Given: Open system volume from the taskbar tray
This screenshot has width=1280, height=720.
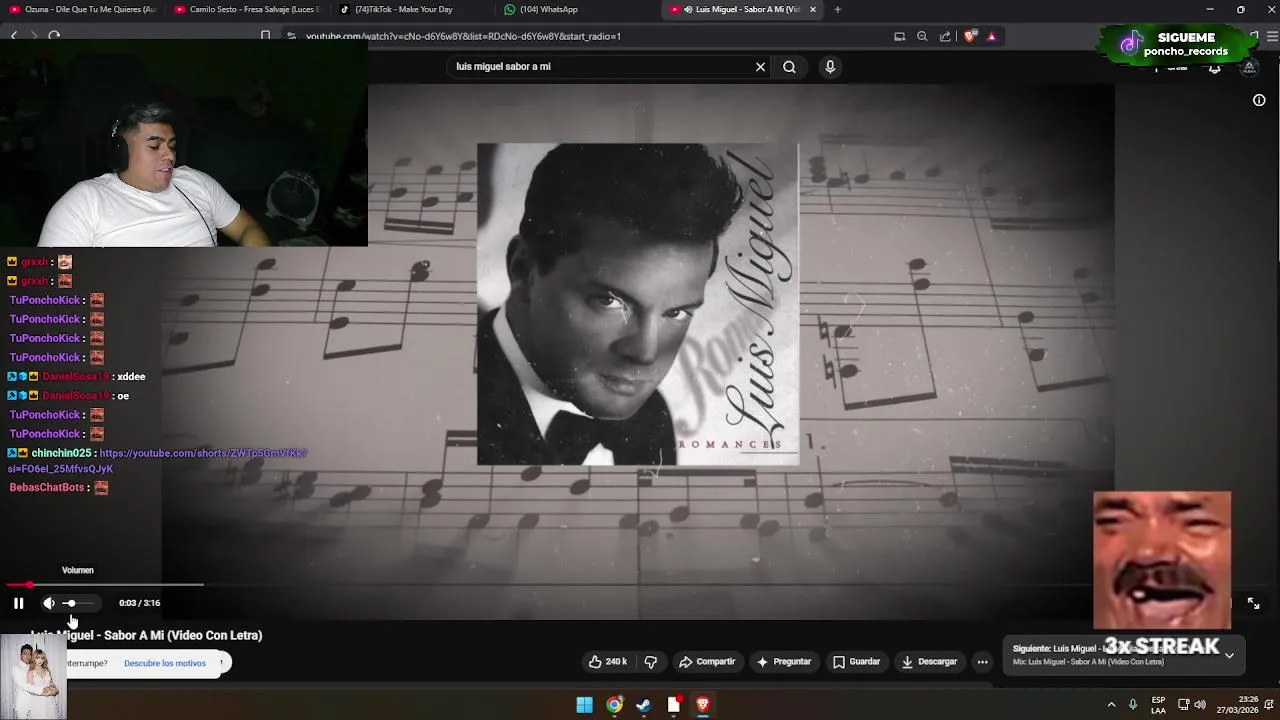Looking at the screenshot, I should point(1200,705).
